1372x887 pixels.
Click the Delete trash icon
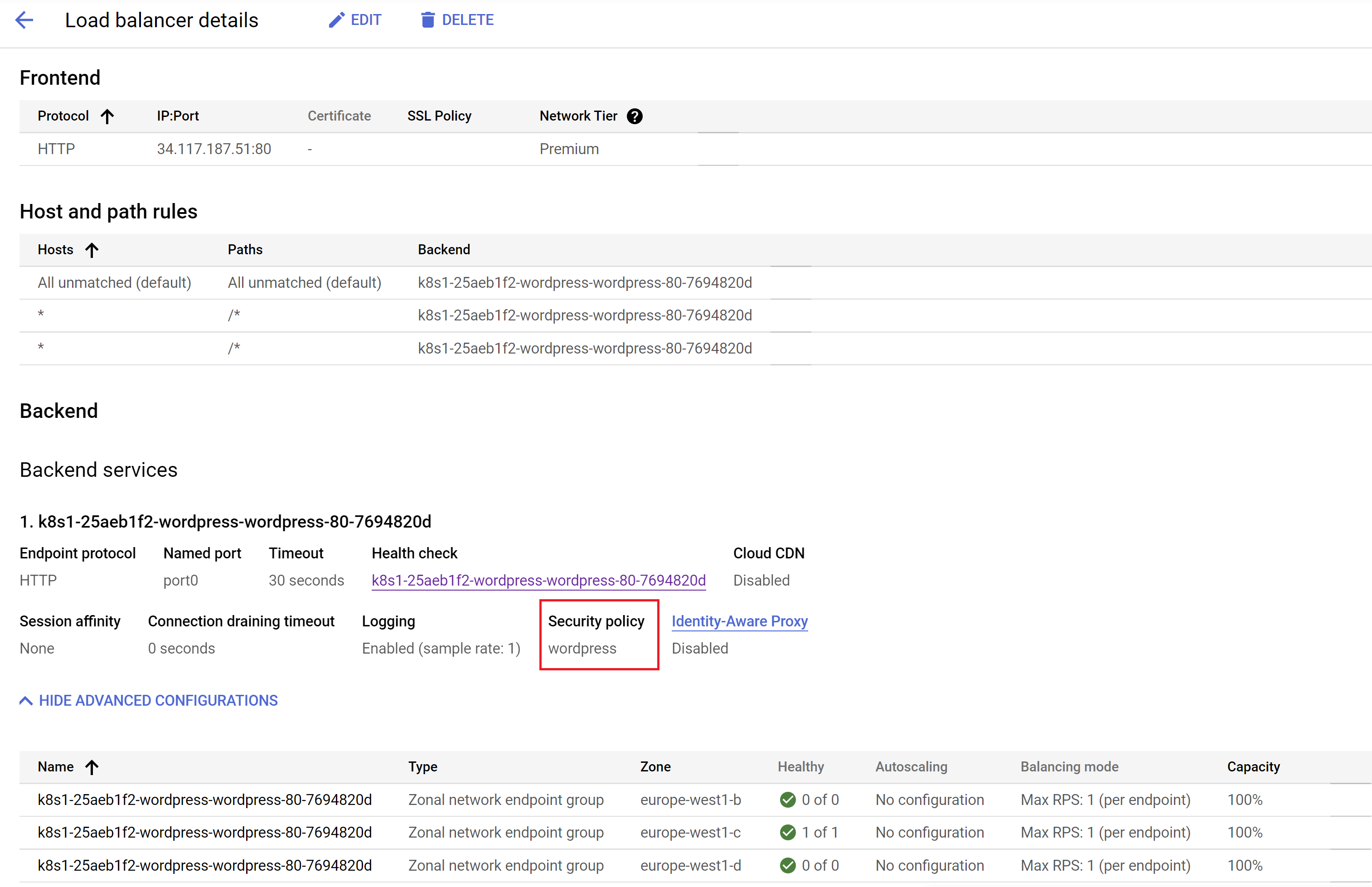(x=427, y=19)
